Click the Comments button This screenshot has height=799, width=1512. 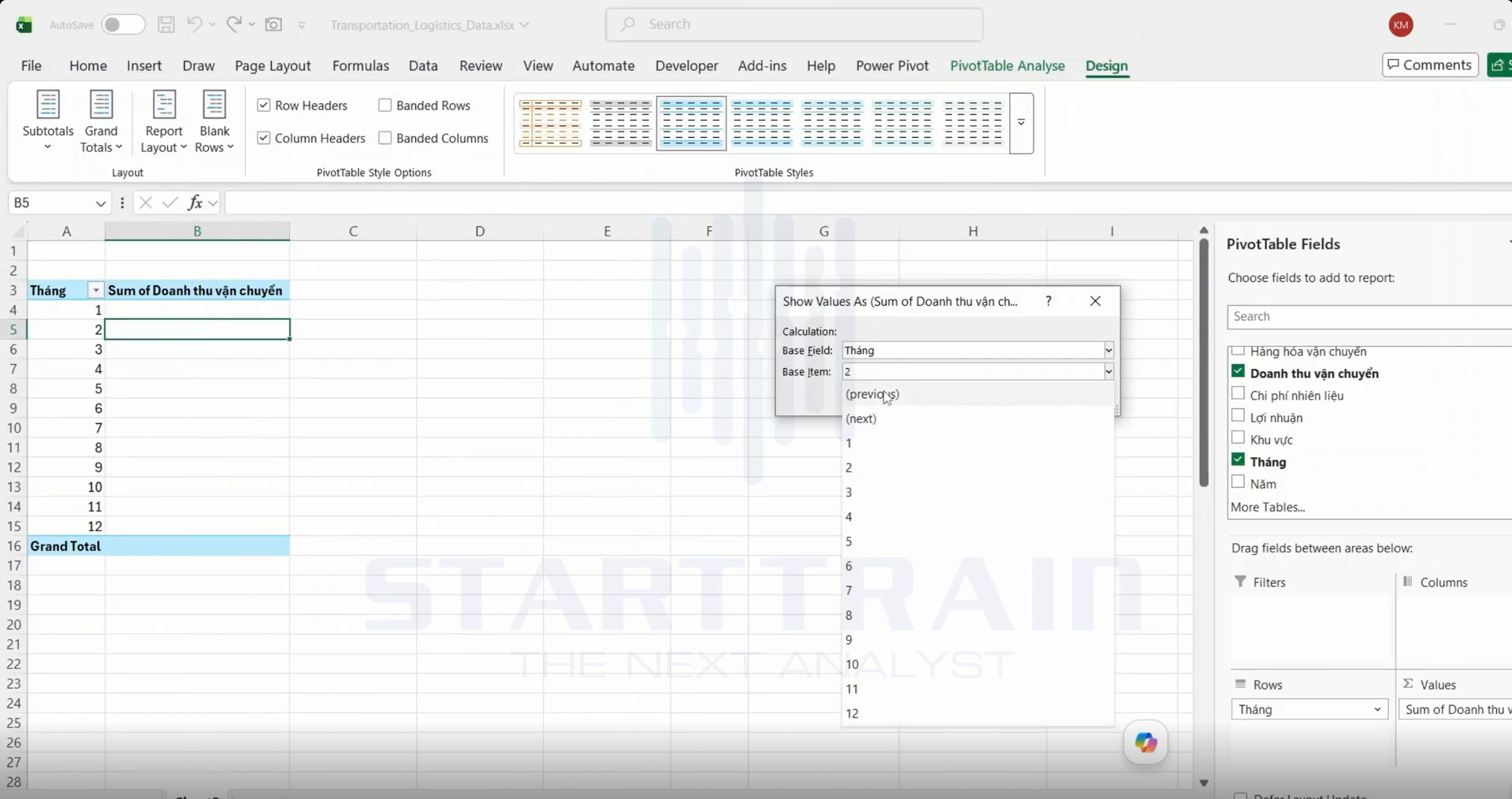tap(1429, 65)
